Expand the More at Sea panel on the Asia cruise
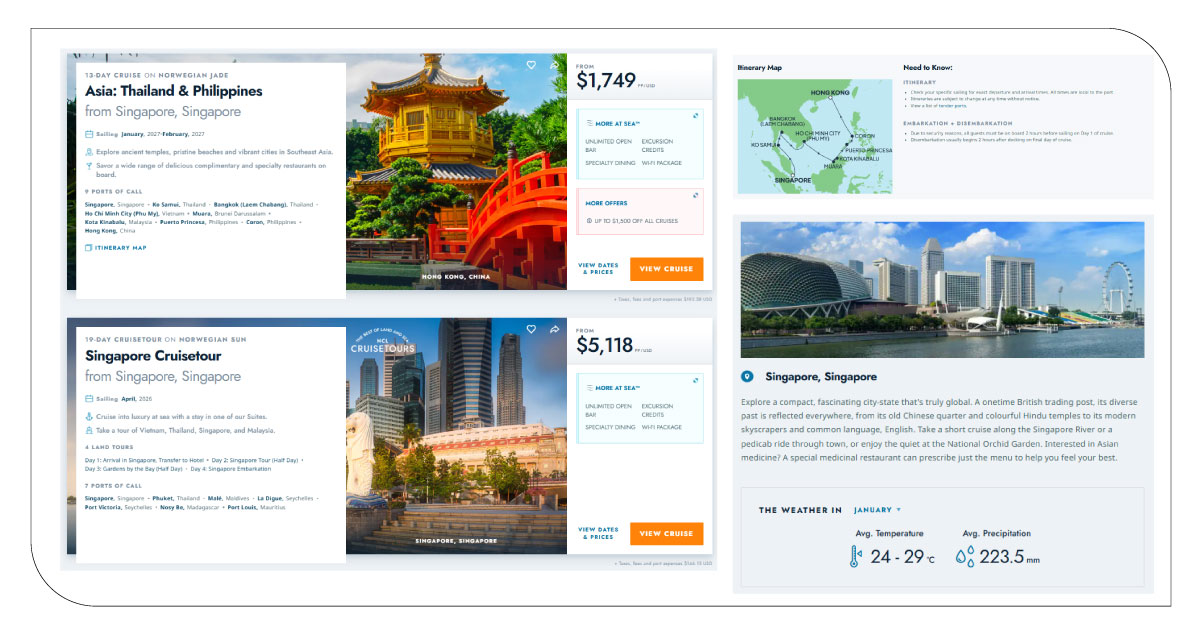 695,115
